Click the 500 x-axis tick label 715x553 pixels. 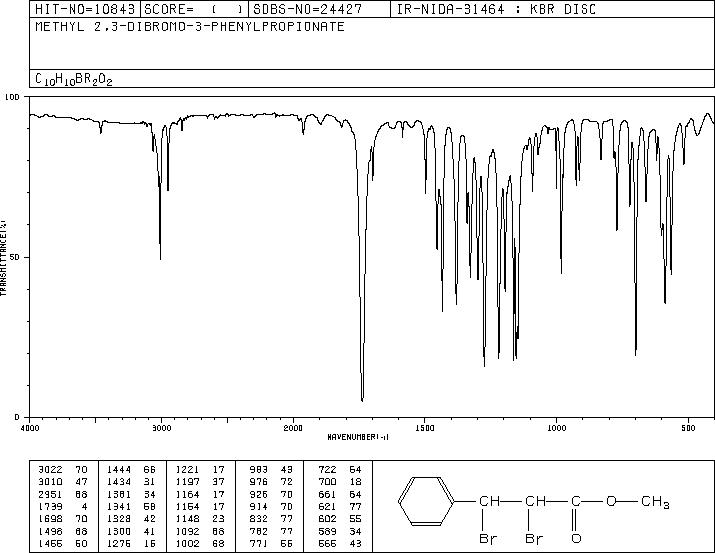pos(688,428)
